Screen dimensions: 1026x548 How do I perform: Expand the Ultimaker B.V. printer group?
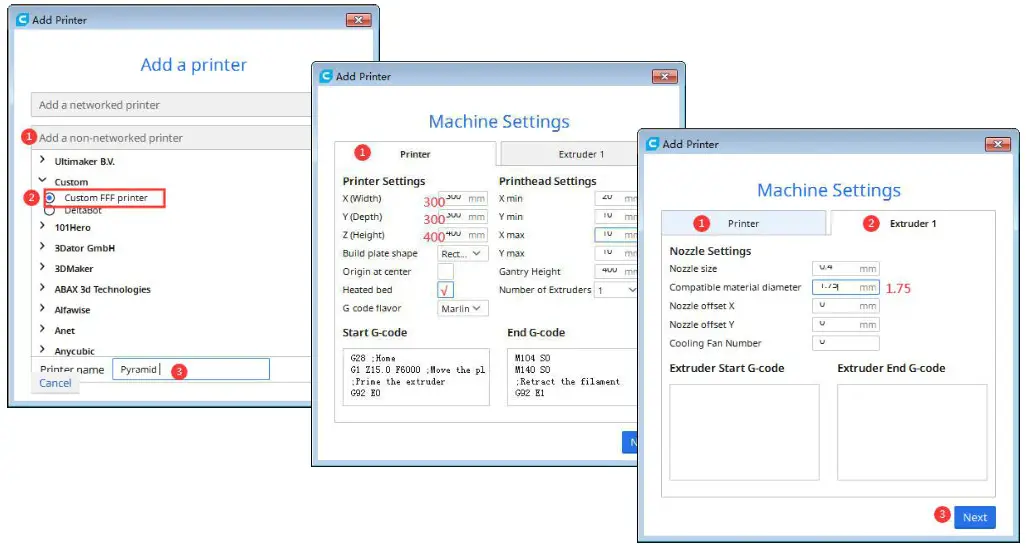(x=43, y=160)
